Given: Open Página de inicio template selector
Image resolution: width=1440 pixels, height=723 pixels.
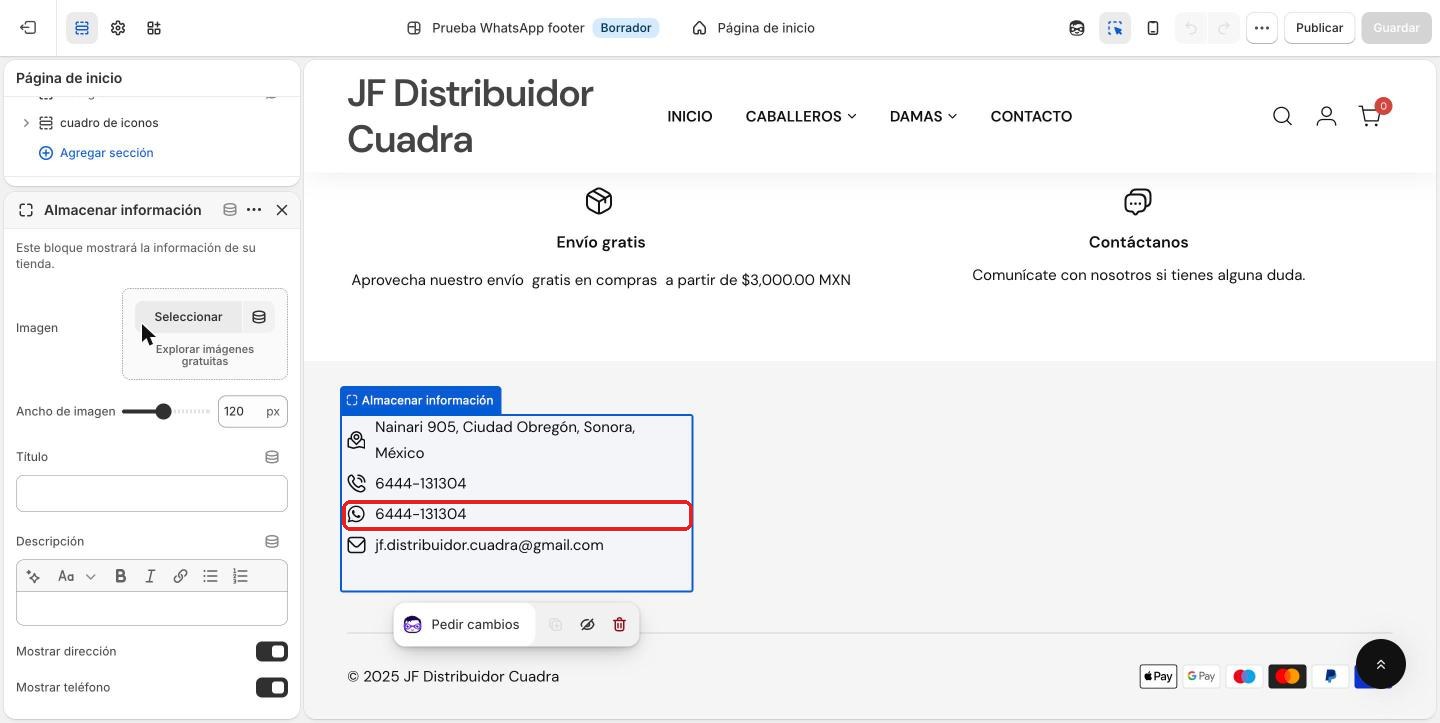Looking at the screenshot, I should click(x=754, y=28).
